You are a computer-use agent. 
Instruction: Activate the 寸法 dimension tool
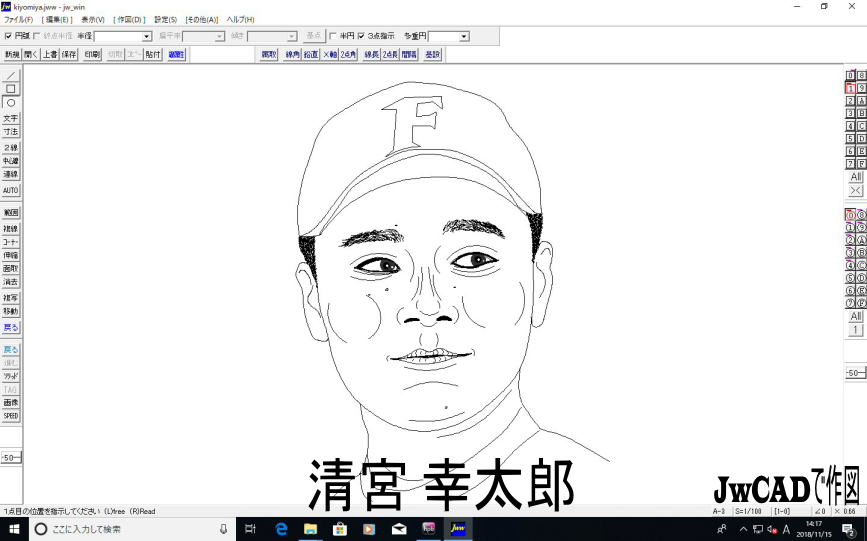pos(11,132)
